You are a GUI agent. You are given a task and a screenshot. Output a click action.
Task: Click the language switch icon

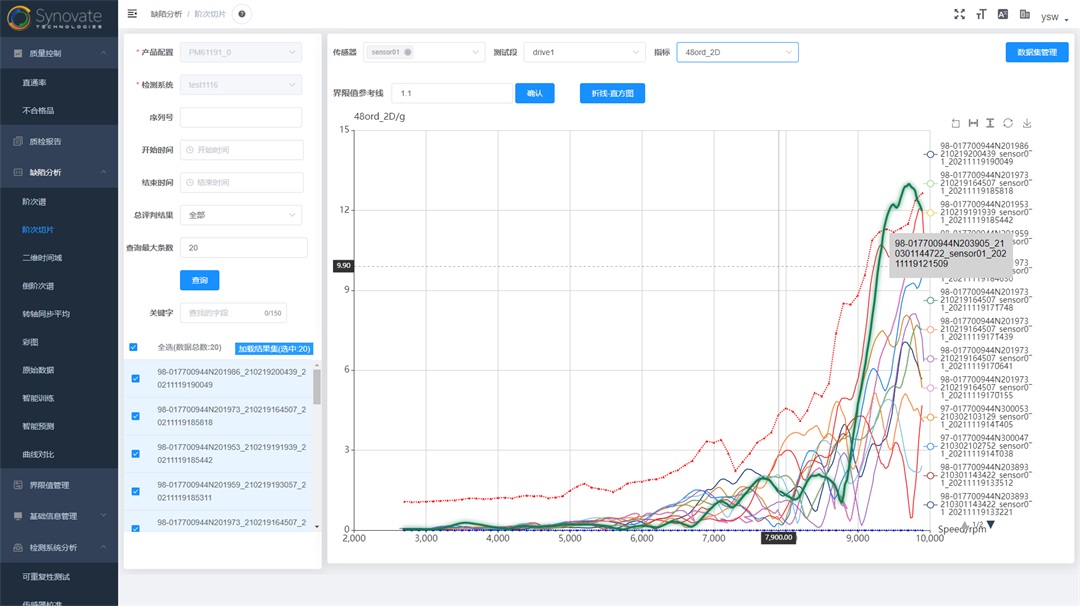pos(1024,14)
